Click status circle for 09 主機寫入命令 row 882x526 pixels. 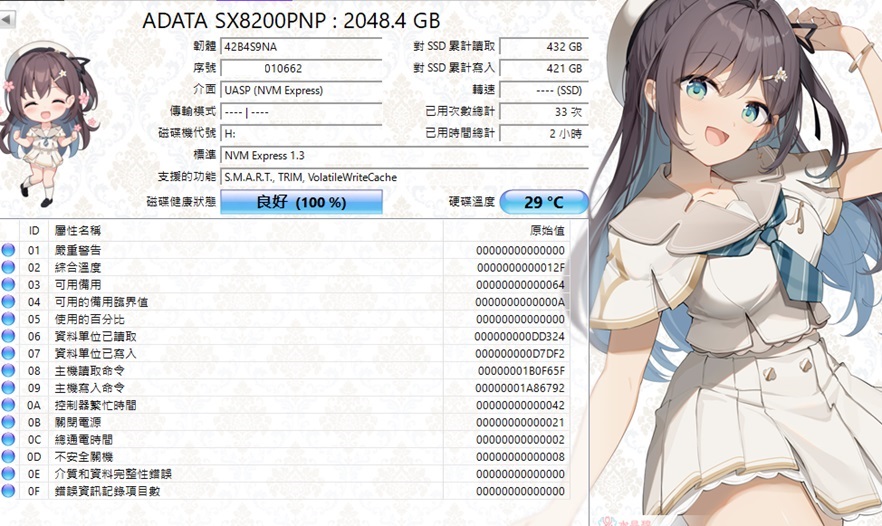[x=8, y=388]
